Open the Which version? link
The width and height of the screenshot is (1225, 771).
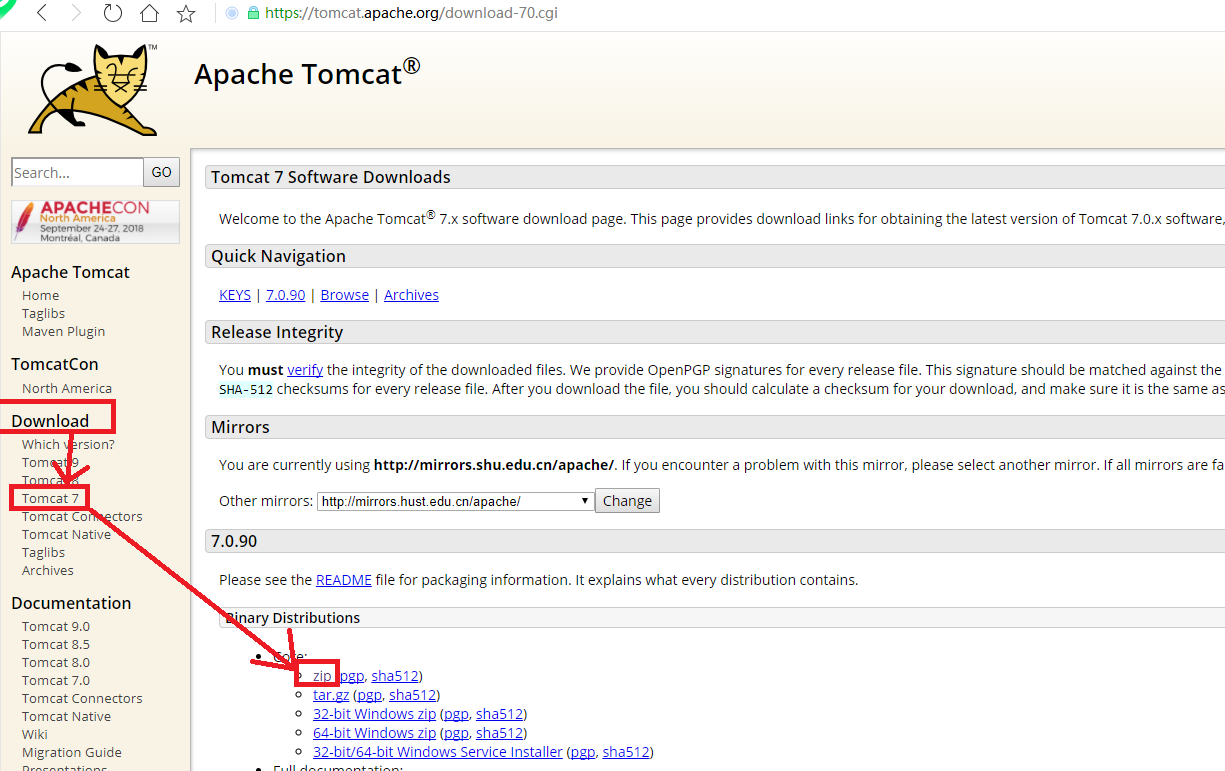click(69, 444)
